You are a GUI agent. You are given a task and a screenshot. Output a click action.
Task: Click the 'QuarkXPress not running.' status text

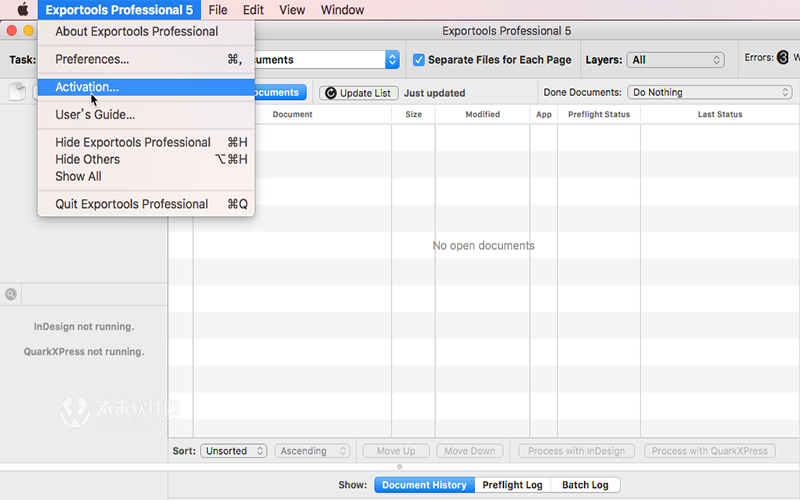tap(84, 352)
